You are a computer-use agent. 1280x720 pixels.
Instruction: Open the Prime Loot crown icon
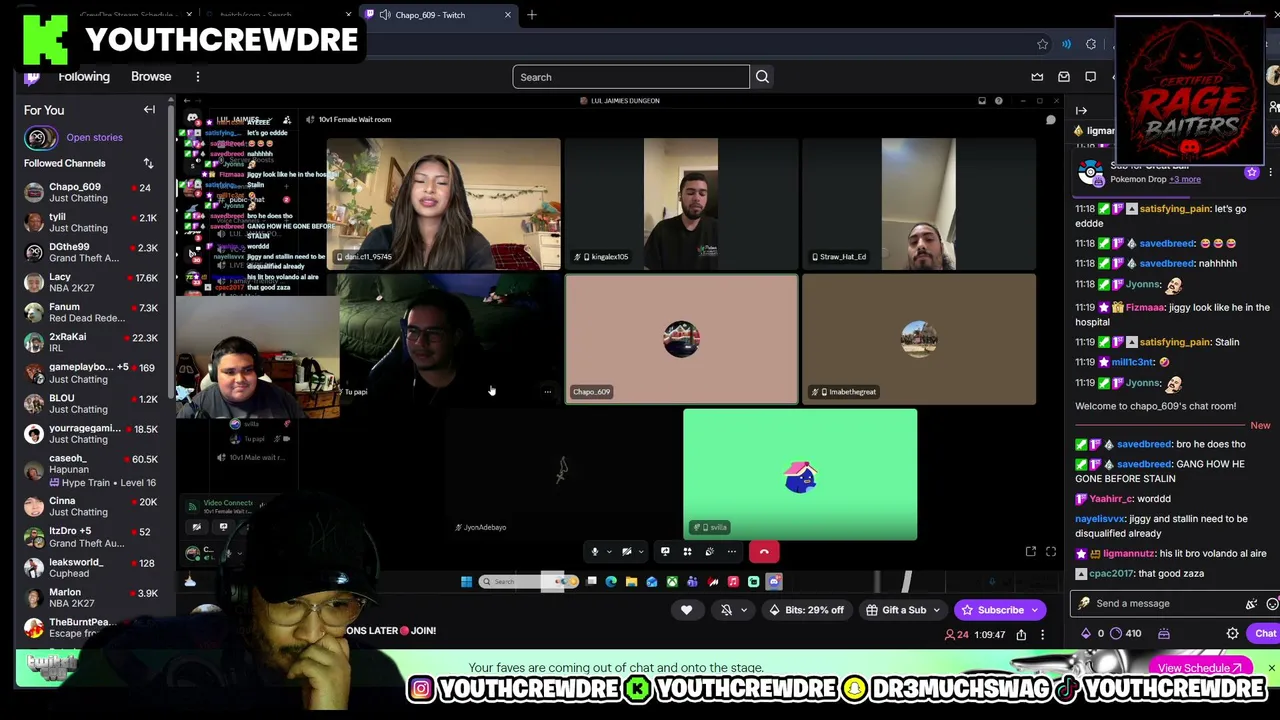pos(1037,77)
